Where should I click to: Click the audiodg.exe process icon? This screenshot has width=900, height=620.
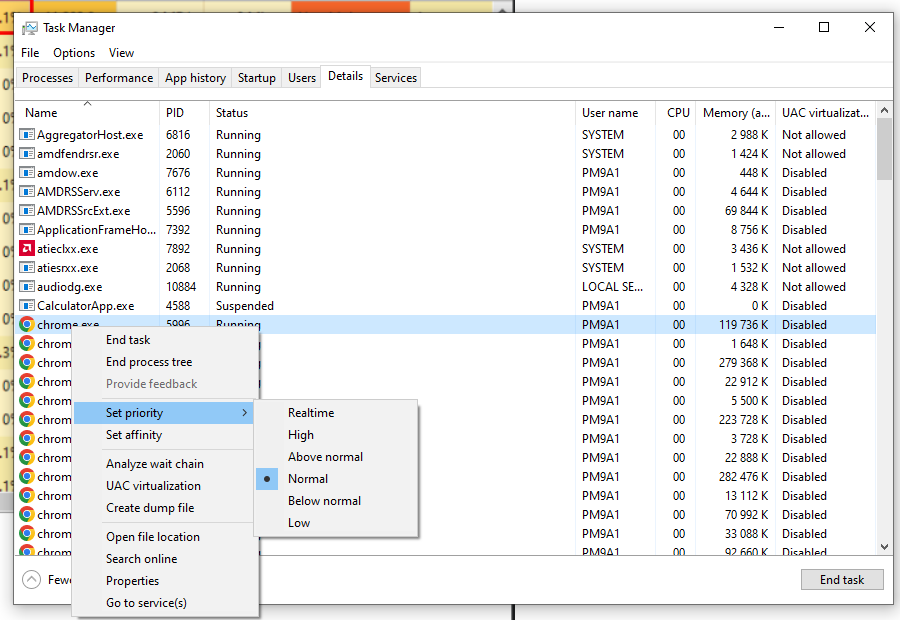tap(27, 287)
